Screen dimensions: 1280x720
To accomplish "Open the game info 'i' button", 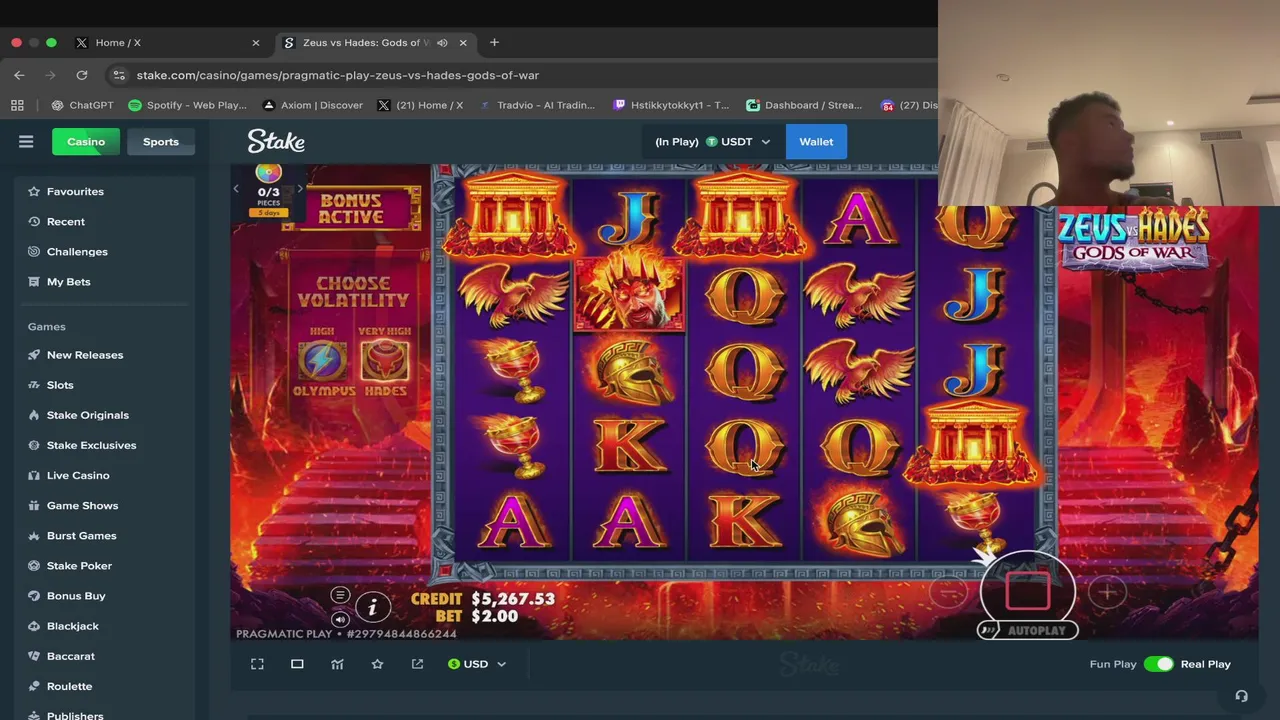I will pos(372,607).
